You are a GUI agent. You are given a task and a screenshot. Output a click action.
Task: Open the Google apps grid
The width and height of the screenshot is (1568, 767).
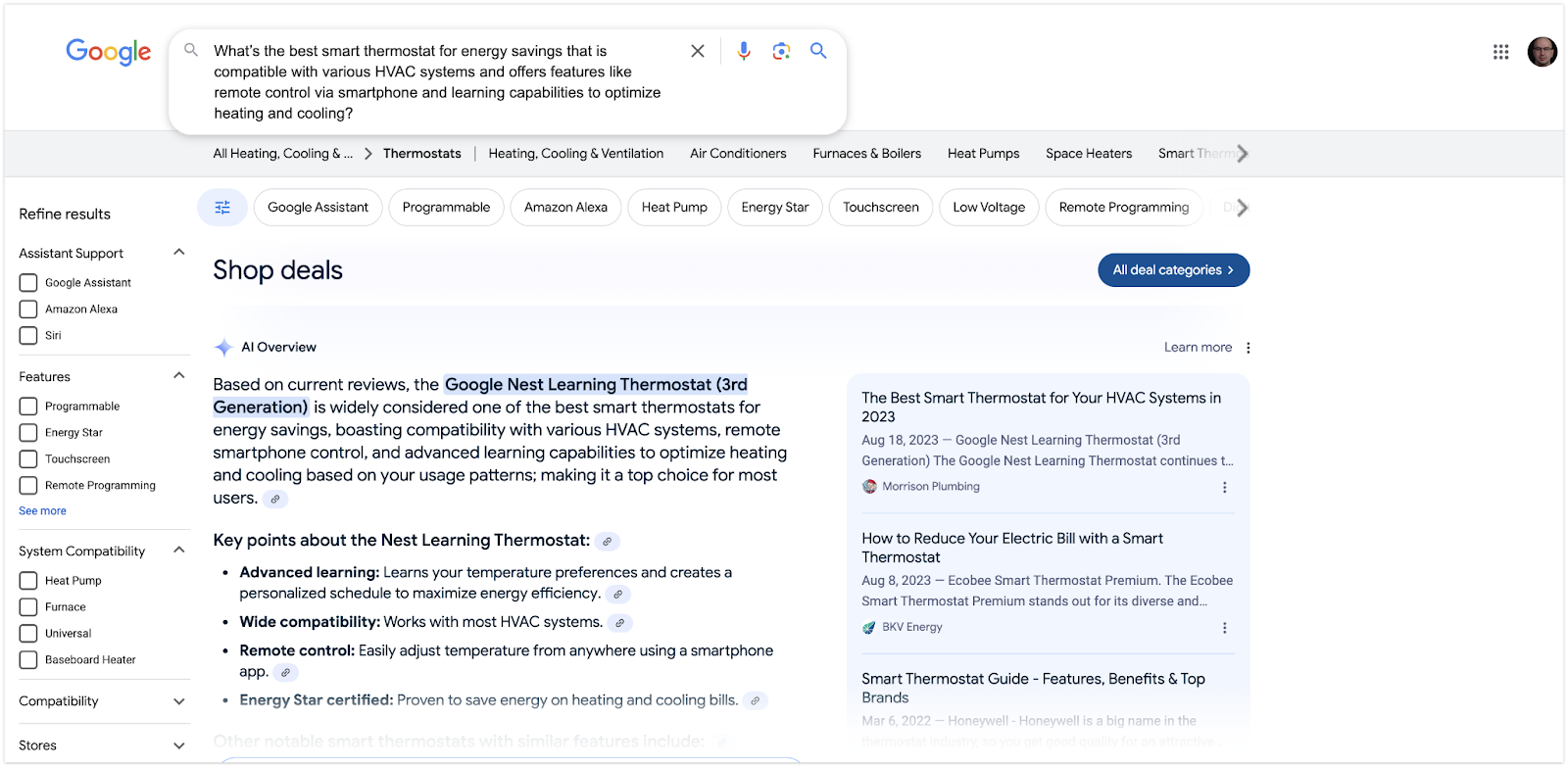coord(1501,52)
